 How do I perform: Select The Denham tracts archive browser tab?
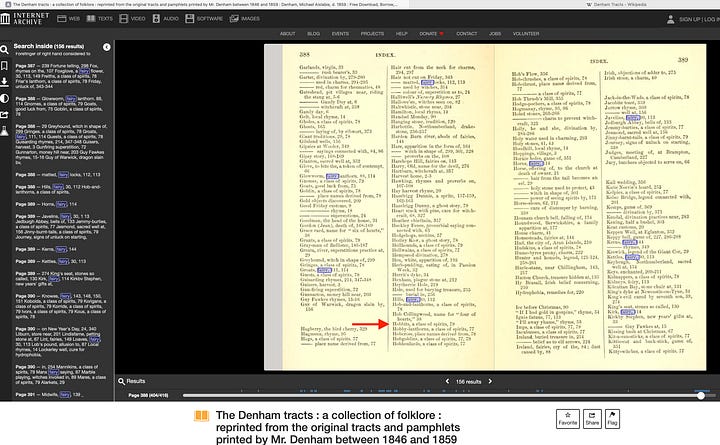click(204, 4)
